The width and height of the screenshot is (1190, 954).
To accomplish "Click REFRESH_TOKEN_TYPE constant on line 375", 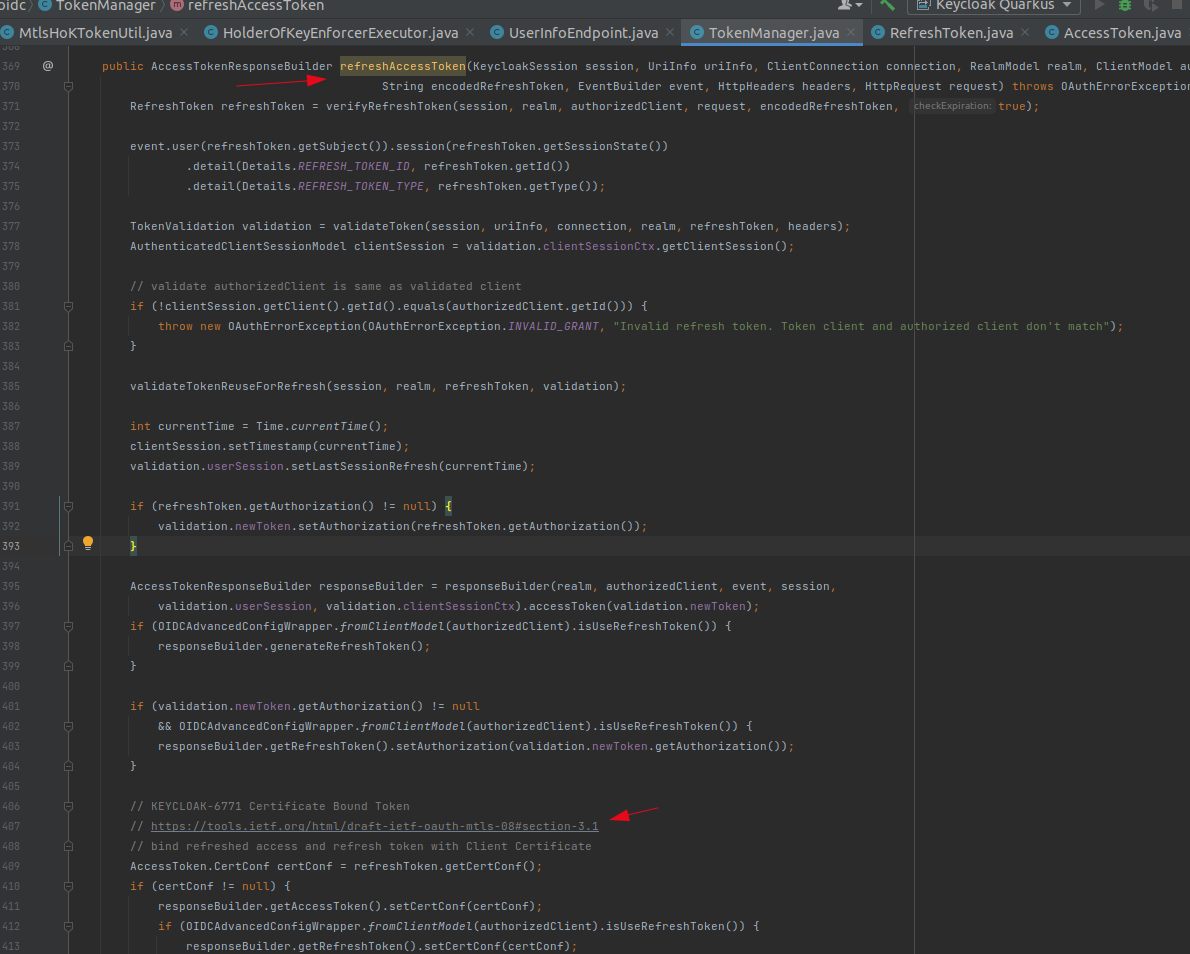I will pyautogui.click(x=360, y=186).
